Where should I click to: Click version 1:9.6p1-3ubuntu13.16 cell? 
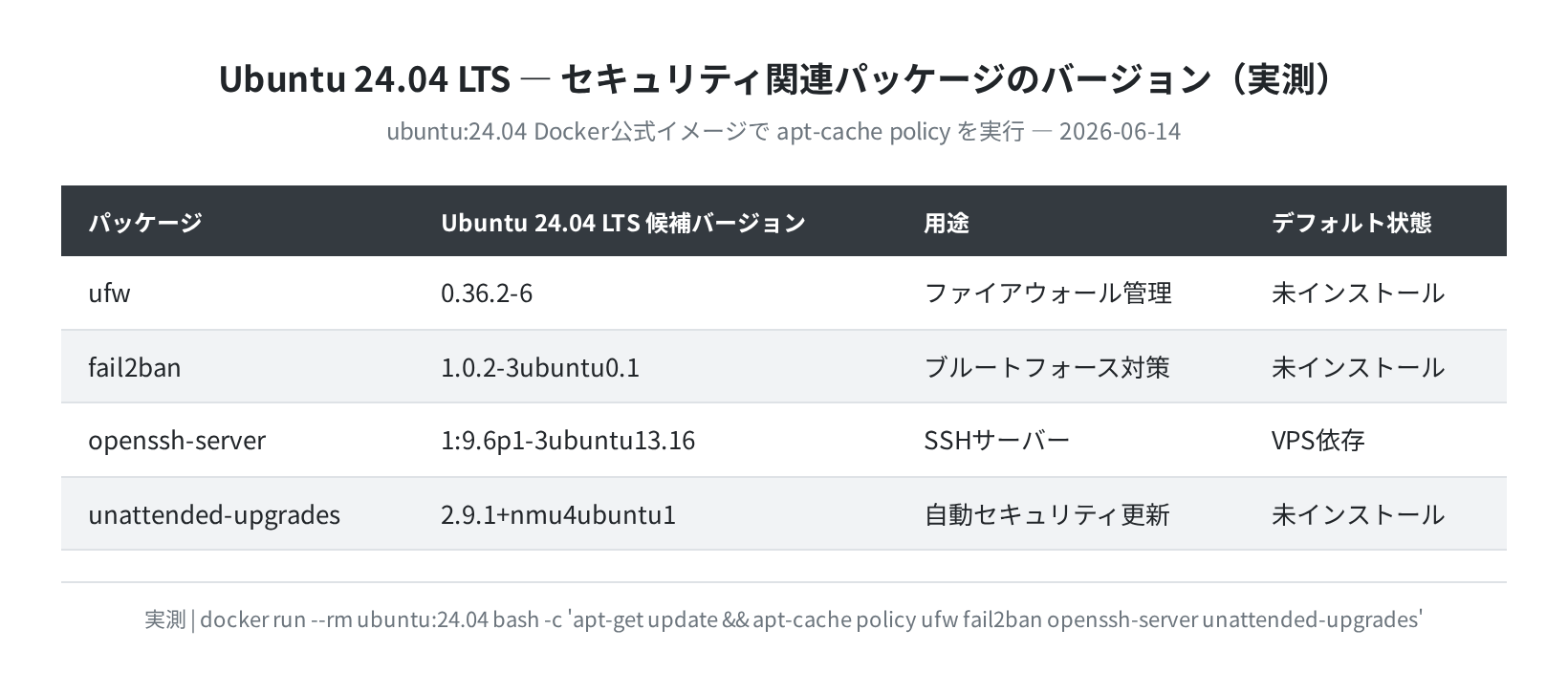pos(568,440)
